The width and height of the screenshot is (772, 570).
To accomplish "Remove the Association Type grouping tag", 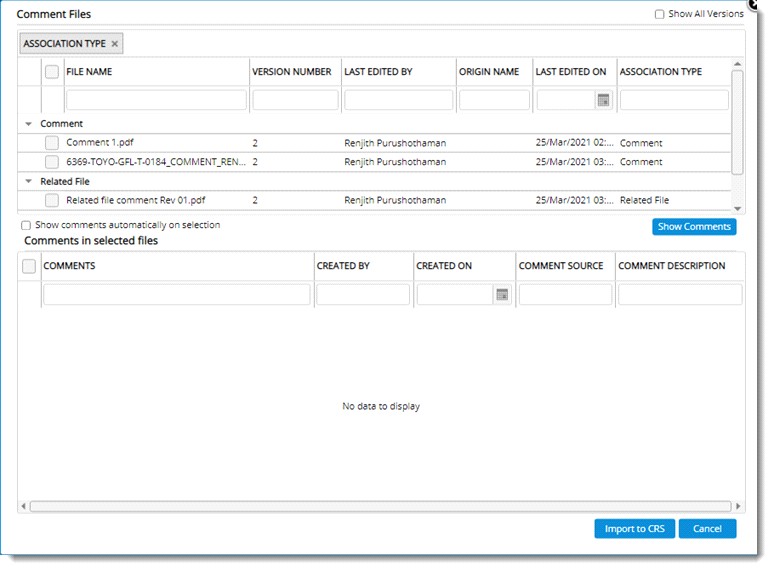I will tap(115, 44).
